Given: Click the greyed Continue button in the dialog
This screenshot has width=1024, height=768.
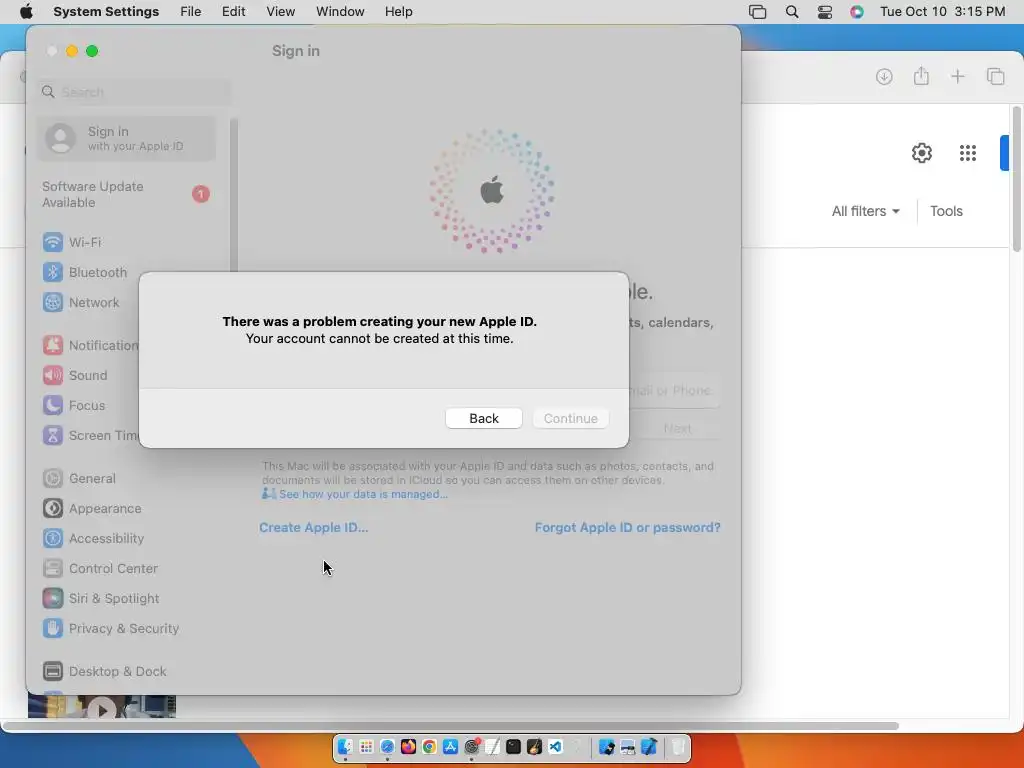Looking at the screenshot, I should pos(570,418).
